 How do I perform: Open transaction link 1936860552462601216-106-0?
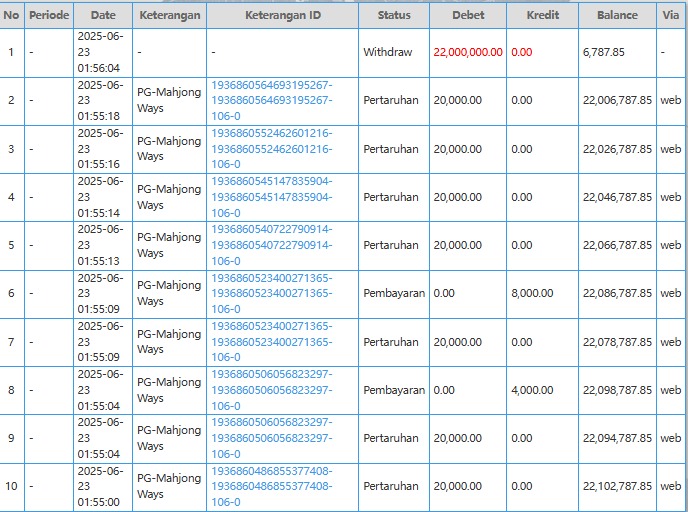(x=272, y=149)
